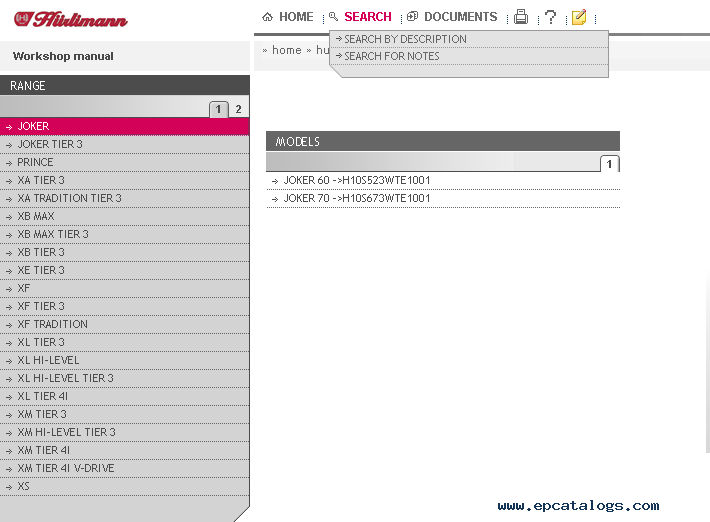
Task: Select the XB MAX range
Action: click(125, 216)
